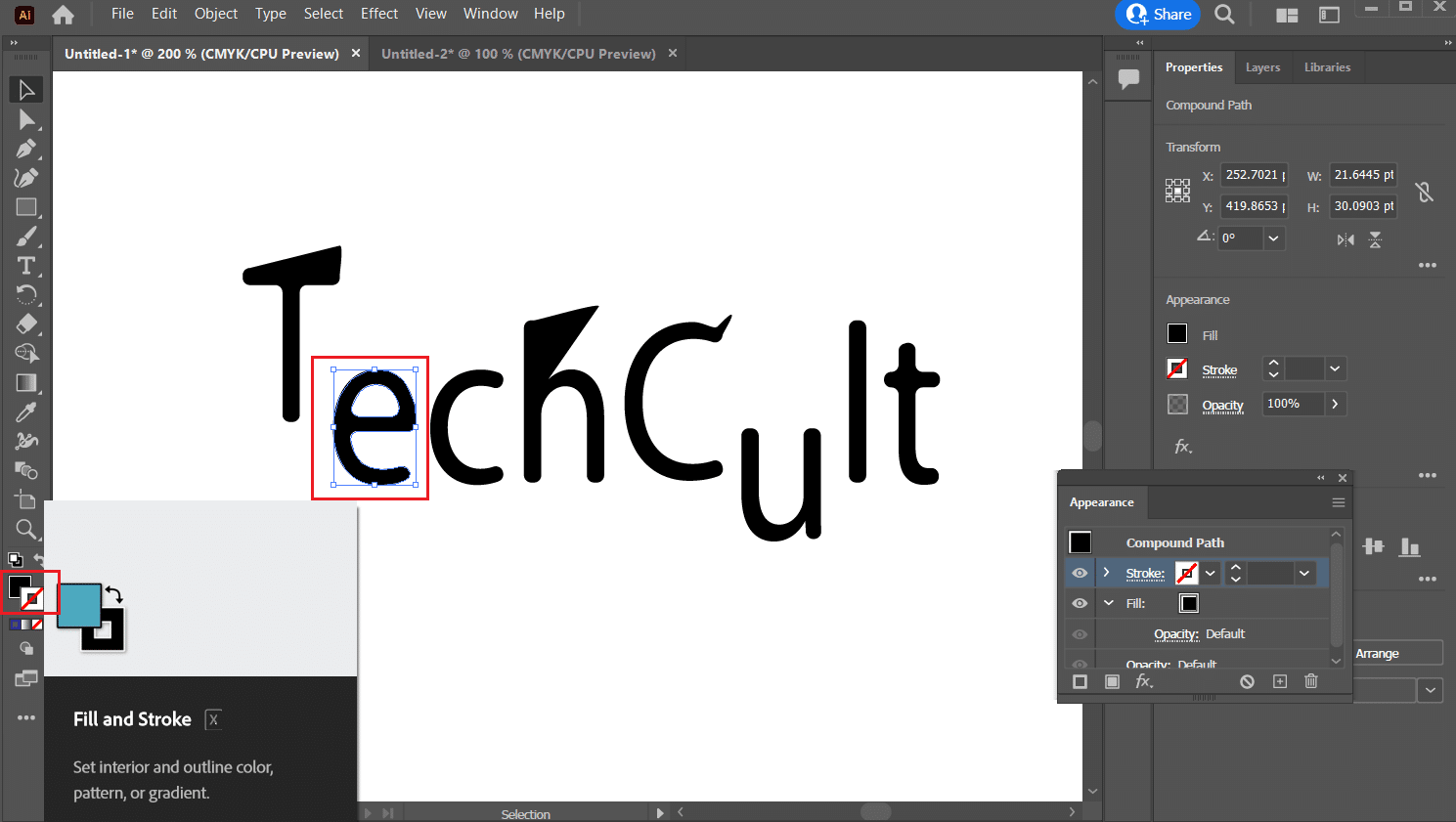Open Stroke weight dropdown in Properties
This screenshot has height=822, width=1456.
pos(1335,368)
